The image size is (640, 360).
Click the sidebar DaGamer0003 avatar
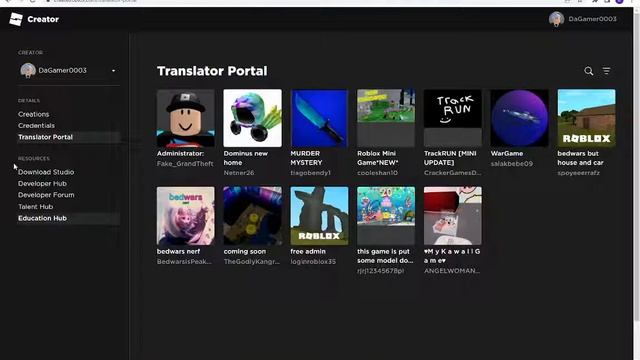click(x=28, y=70)
